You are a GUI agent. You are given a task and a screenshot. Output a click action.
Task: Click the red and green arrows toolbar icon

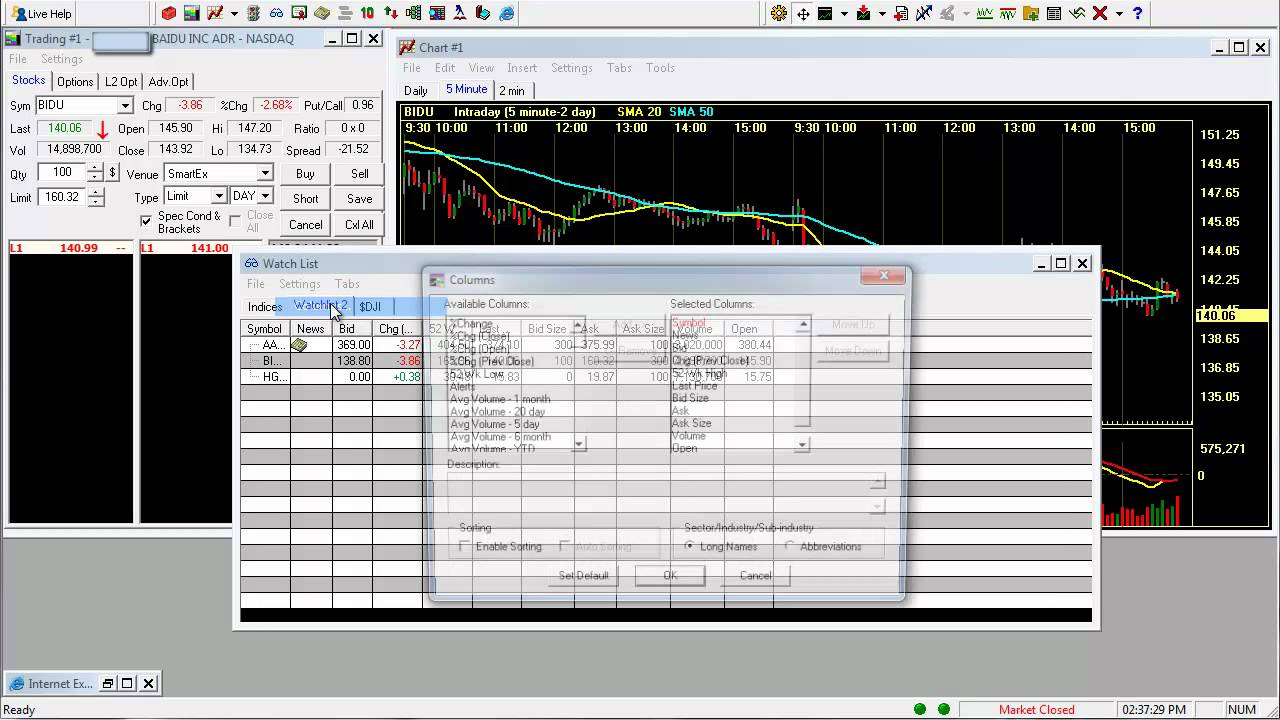[390, 13]
